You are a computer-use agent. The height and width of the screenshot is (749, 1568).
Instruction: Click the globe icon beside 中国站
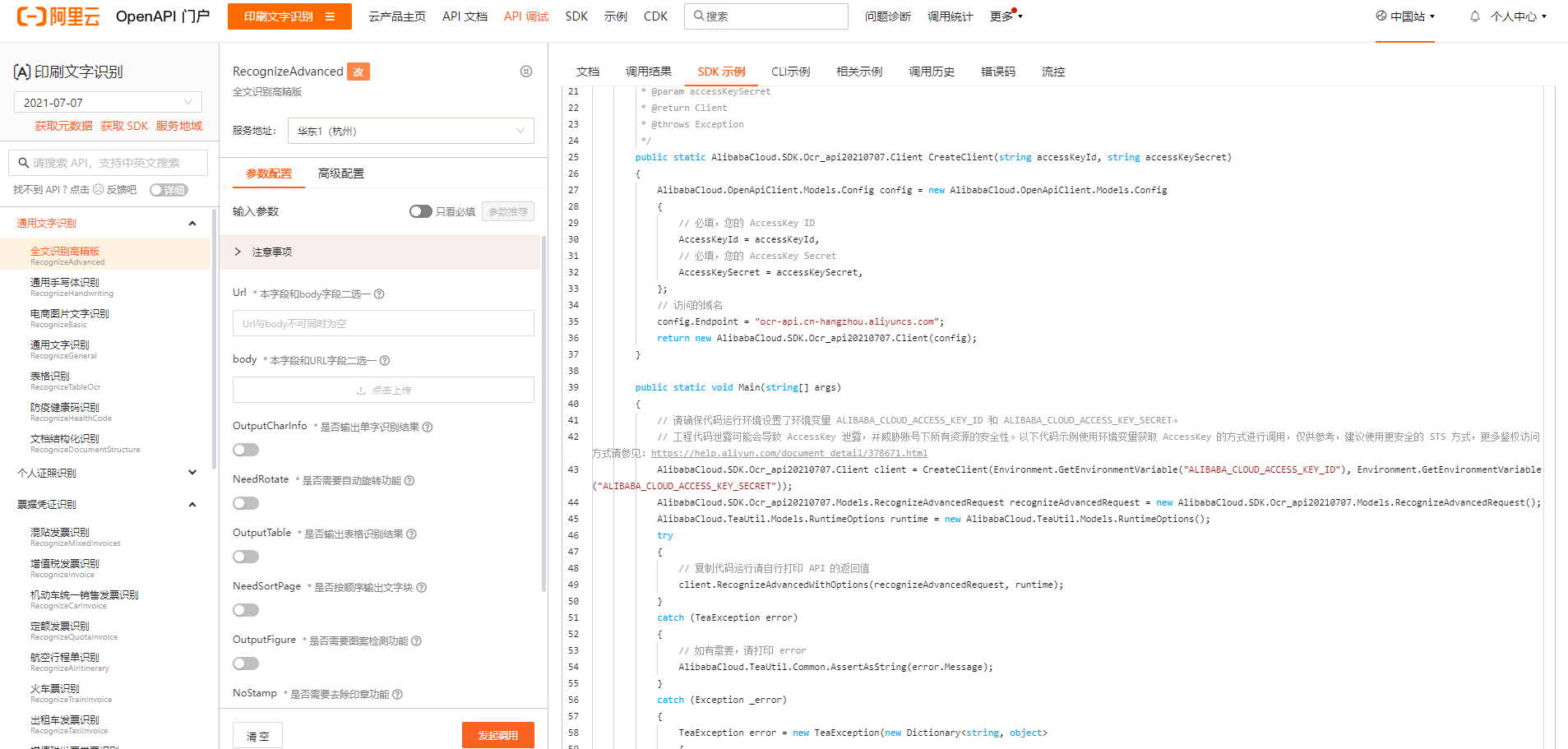tap(1381, 16)
